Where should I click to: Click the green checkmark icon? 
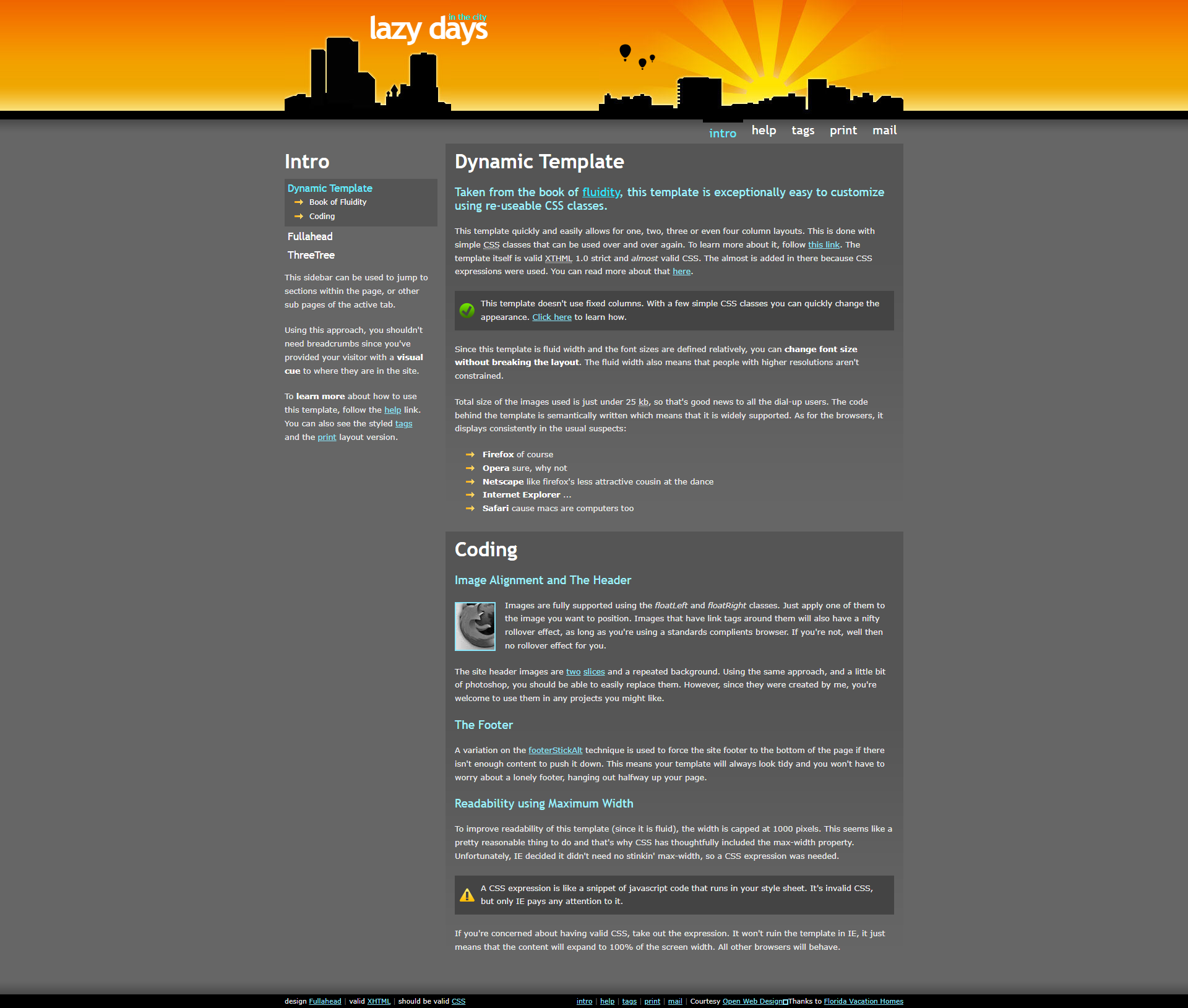467,310
